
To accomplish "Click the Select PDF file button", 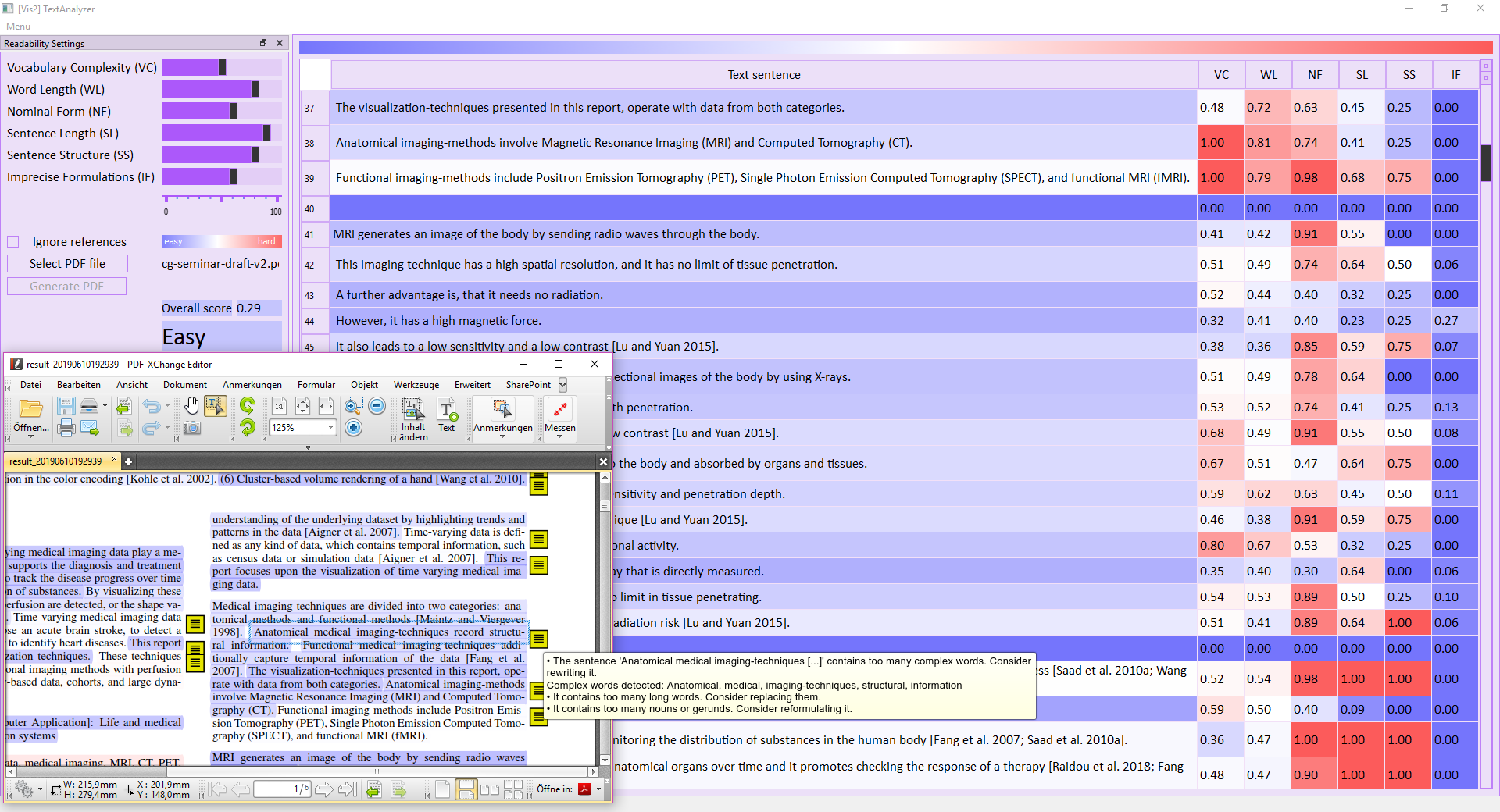I will 67,264.
